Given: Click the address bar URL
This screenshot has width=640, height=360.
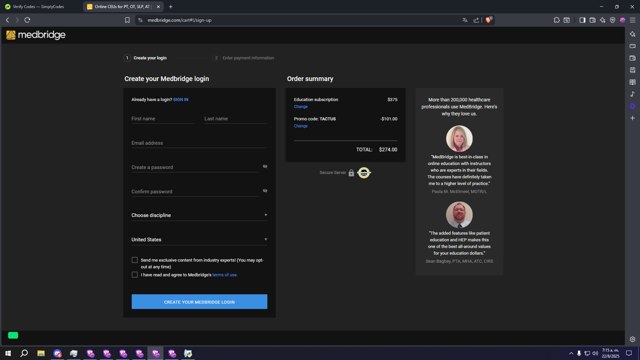Looking at the screenshot, I should click(180, 20).
